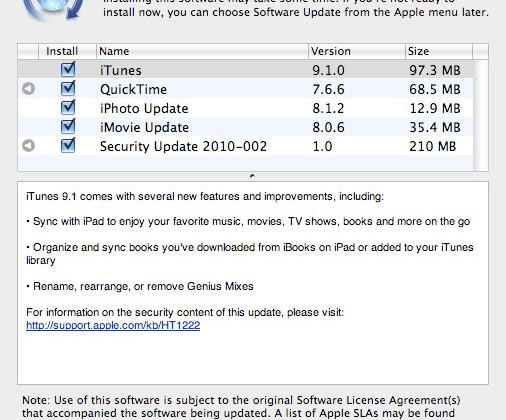
Task: Click the iMovie version 8.0.6 cell
Action: 328,127
